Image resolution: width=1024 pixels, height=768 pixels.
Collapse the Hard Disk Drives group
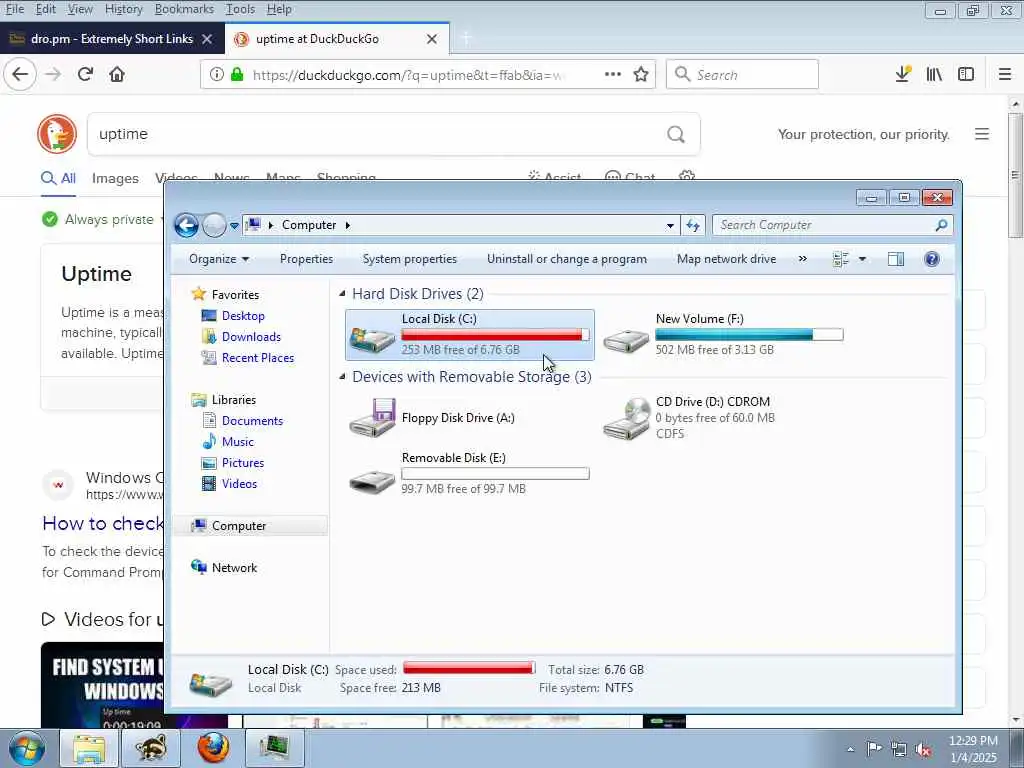click(342, 294)
